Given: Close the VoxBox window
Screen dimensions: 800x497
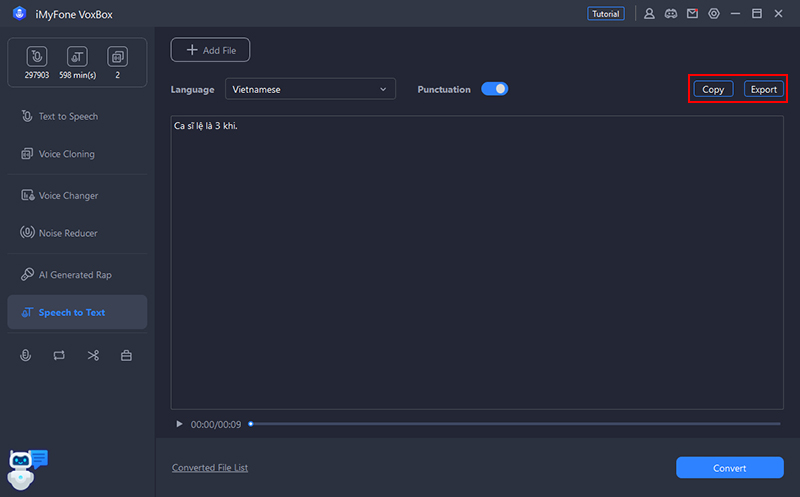Looking at the screenshot, I should pos(778,14).
